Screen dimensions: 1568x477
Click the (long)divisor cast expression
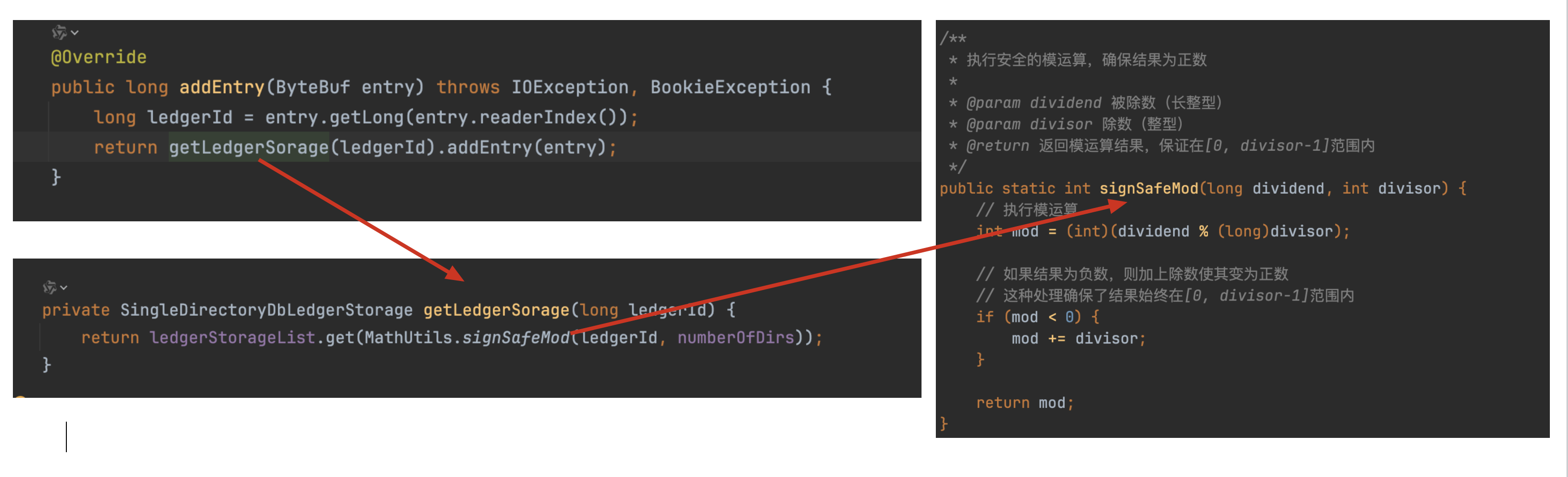coord(1275,232)
